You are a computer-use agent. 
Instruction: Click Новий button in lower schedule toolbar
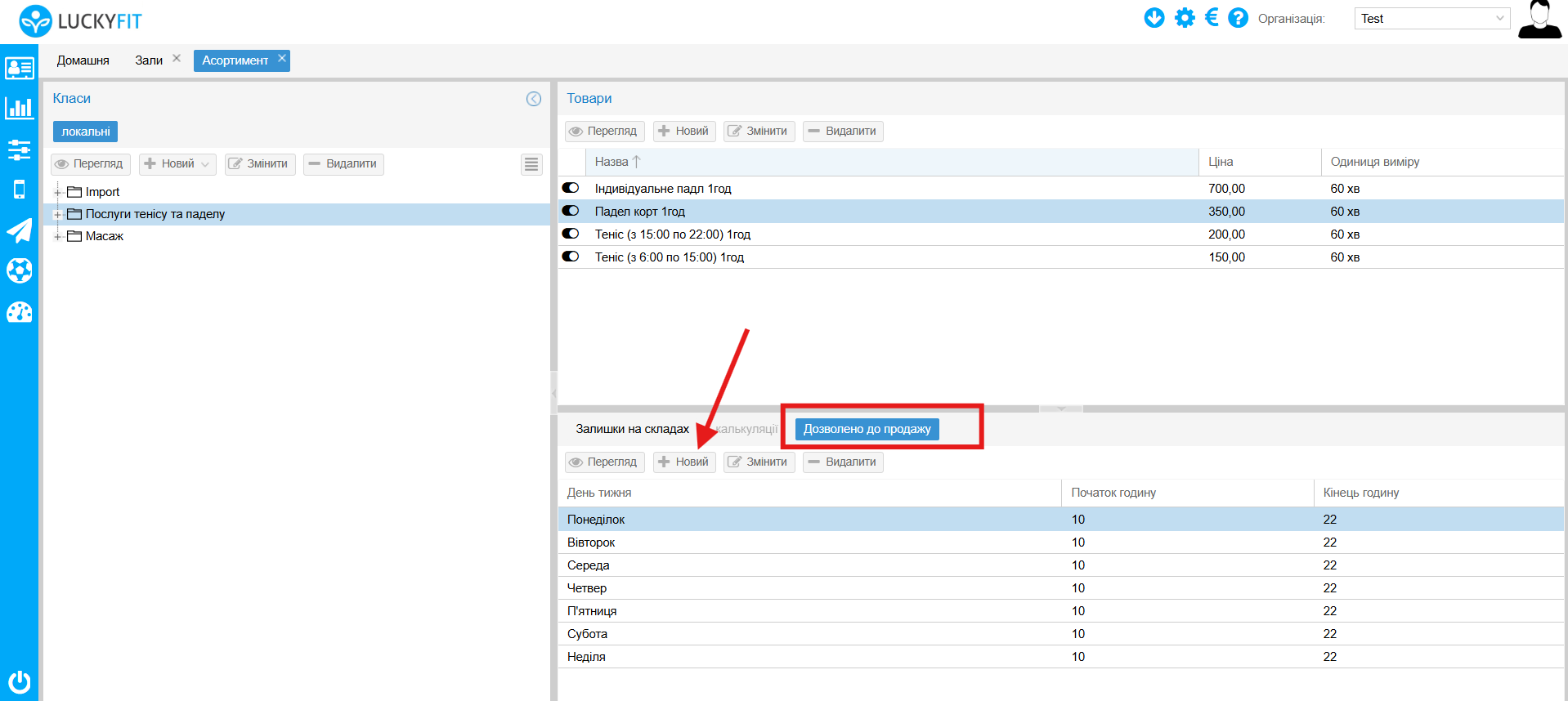point(684,462)
